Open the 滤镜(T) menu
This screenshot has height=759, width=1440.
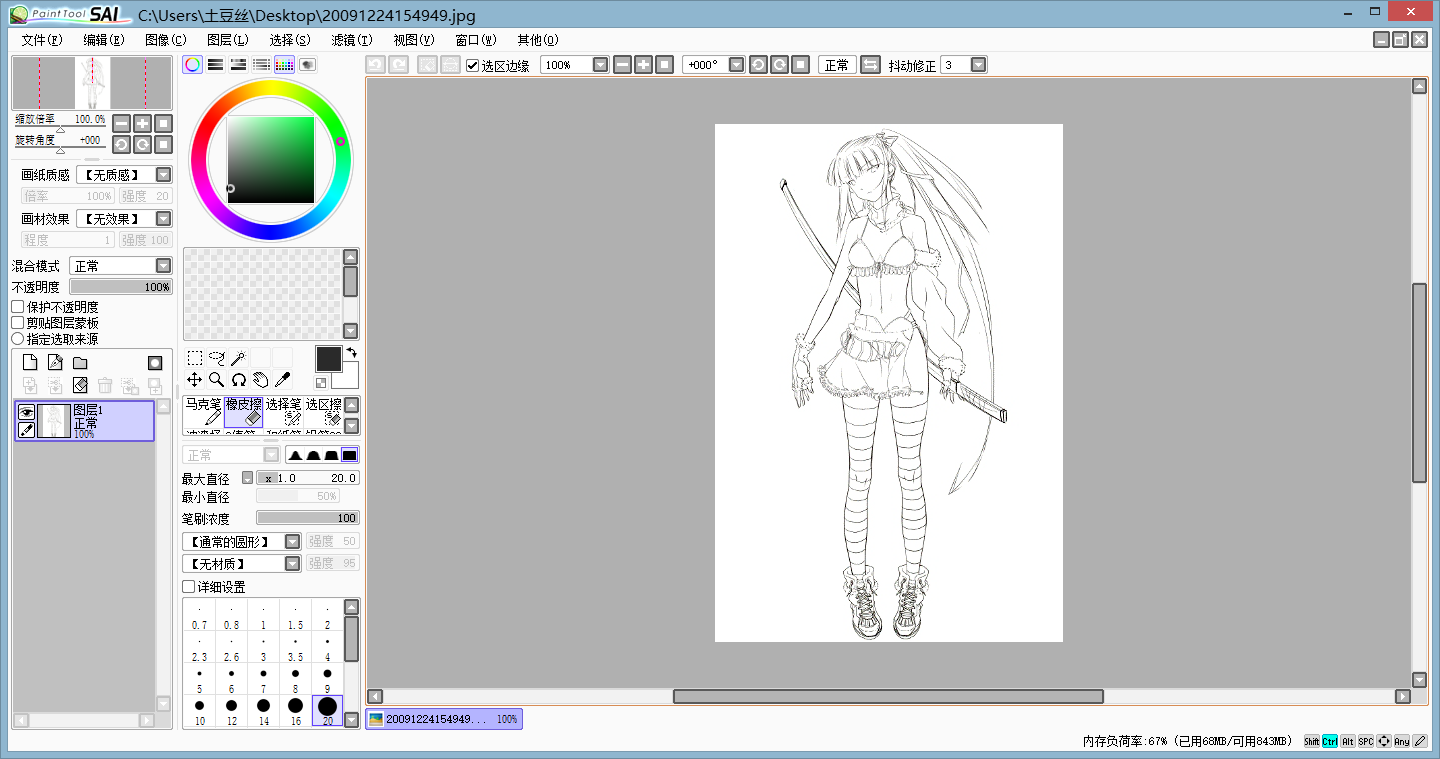pyautogui.click(x=351, y=40)
